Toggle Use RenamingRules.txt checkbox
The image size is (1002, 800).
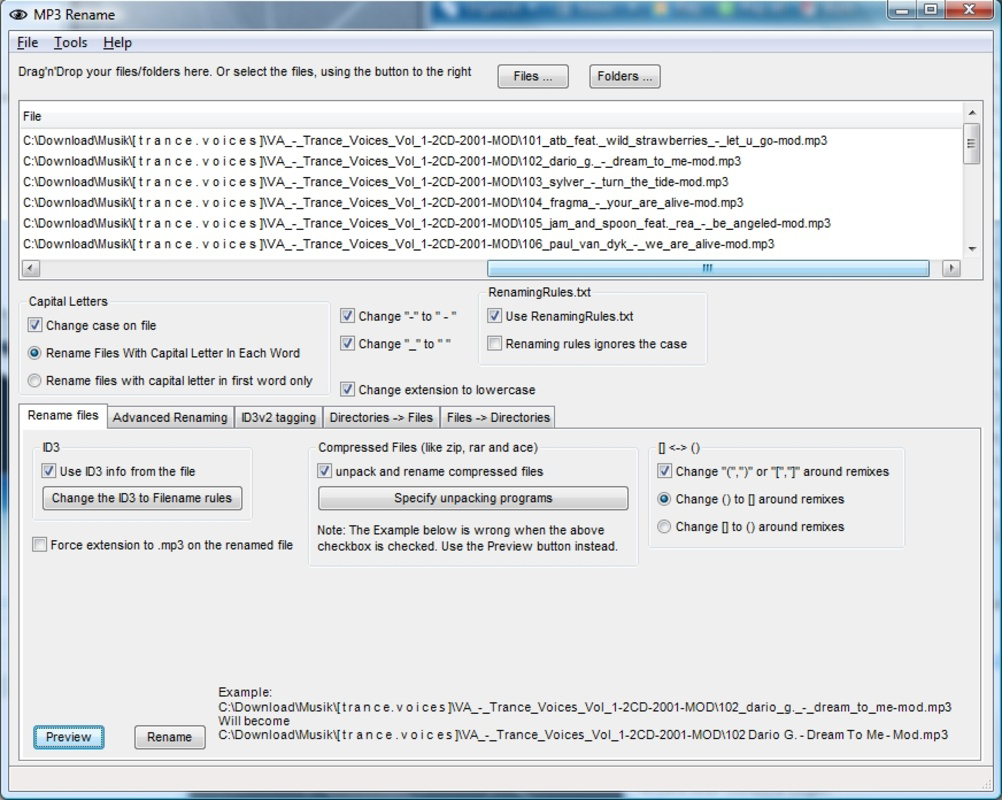(495, 316)
